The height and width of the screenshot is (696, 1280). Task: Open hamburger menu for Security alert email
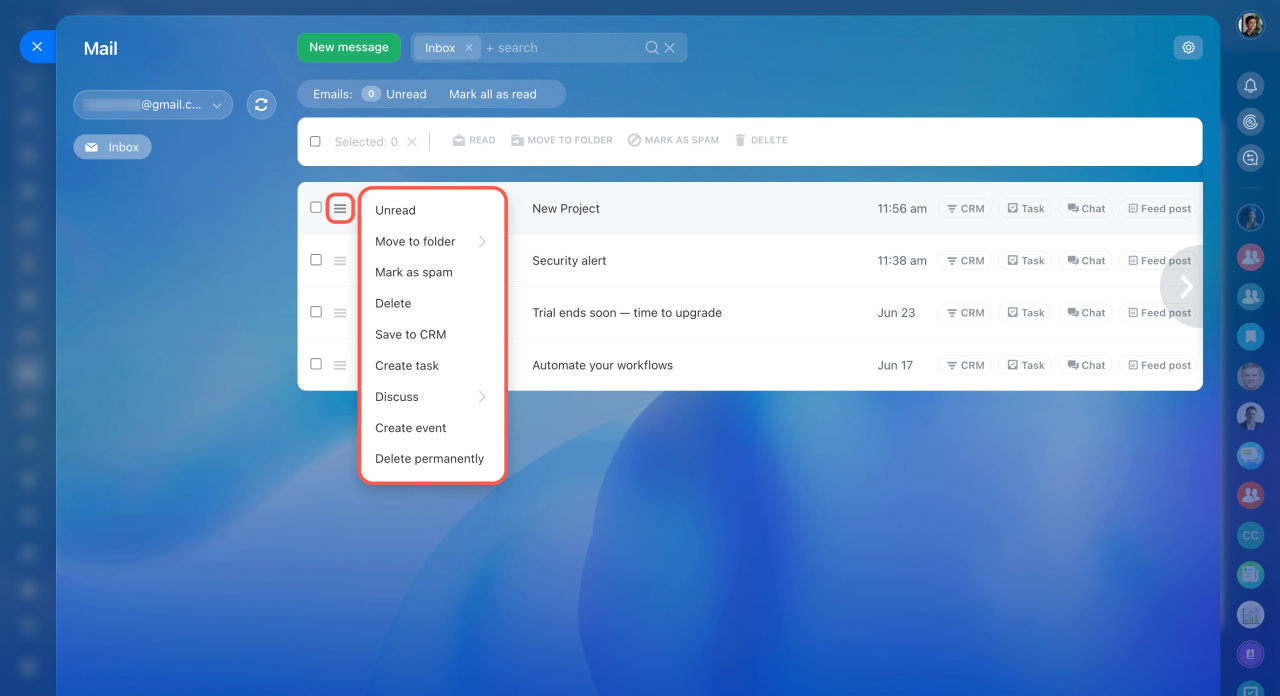pyautogui.click(x=340, y=261)
